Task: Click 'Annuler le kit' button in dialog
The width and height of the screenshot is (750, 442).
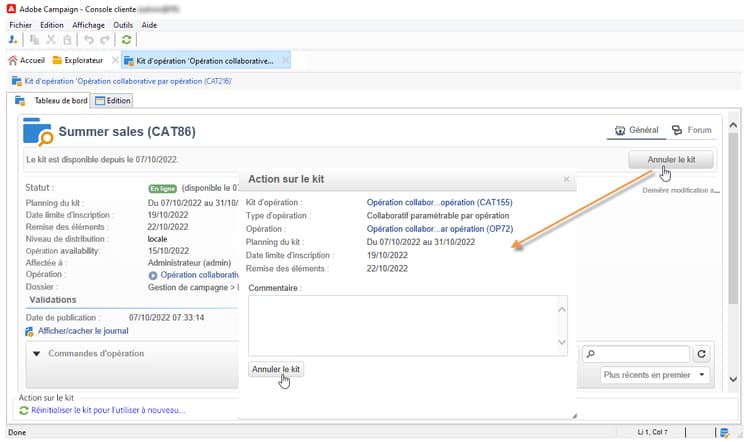Action: pos(276,370)
